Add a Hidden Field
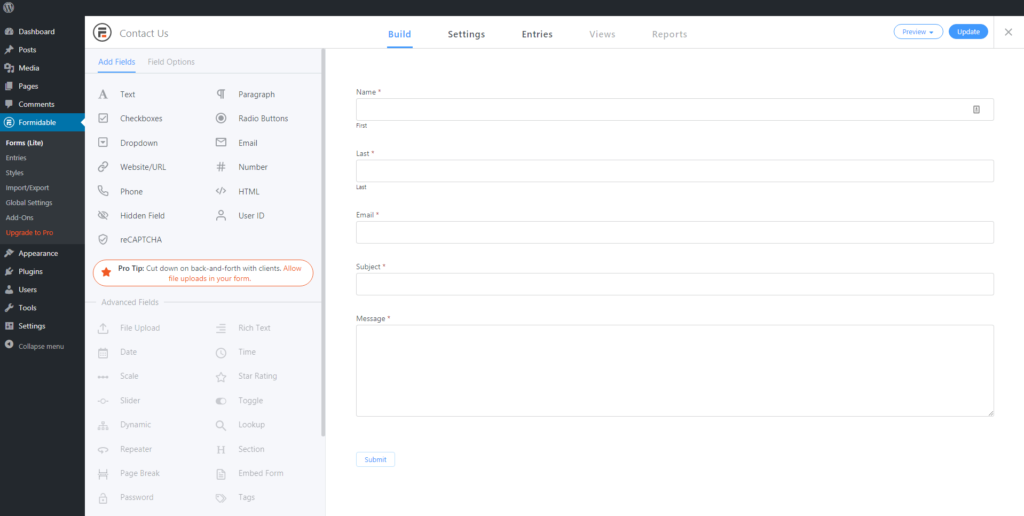Screen dimensions: 1024x516 pyautogui.click(x=144, y=216)
